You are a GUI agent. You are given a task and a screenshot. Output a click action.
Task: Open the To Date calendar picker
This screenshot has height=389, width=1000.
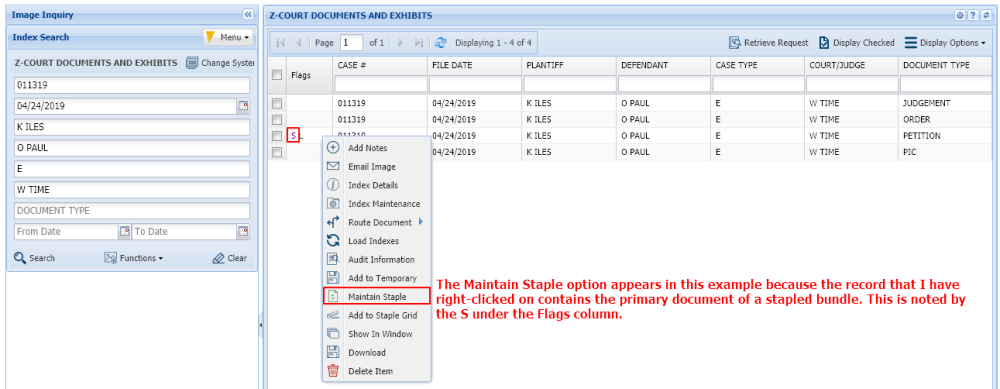click(x=243, y=231)
